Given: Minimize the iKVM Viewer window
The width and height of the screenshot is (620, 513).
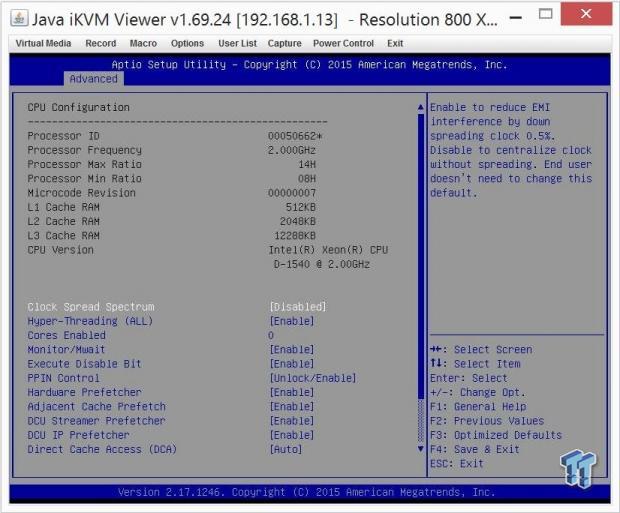Looking at the screenshot, I should tap(516, 17).
